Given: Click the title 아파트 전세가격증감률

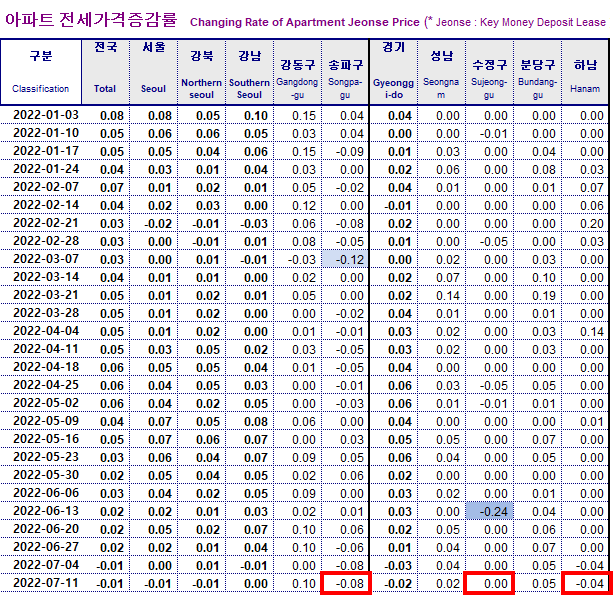Looking at the screenshot, I should (x=91, y=20).
